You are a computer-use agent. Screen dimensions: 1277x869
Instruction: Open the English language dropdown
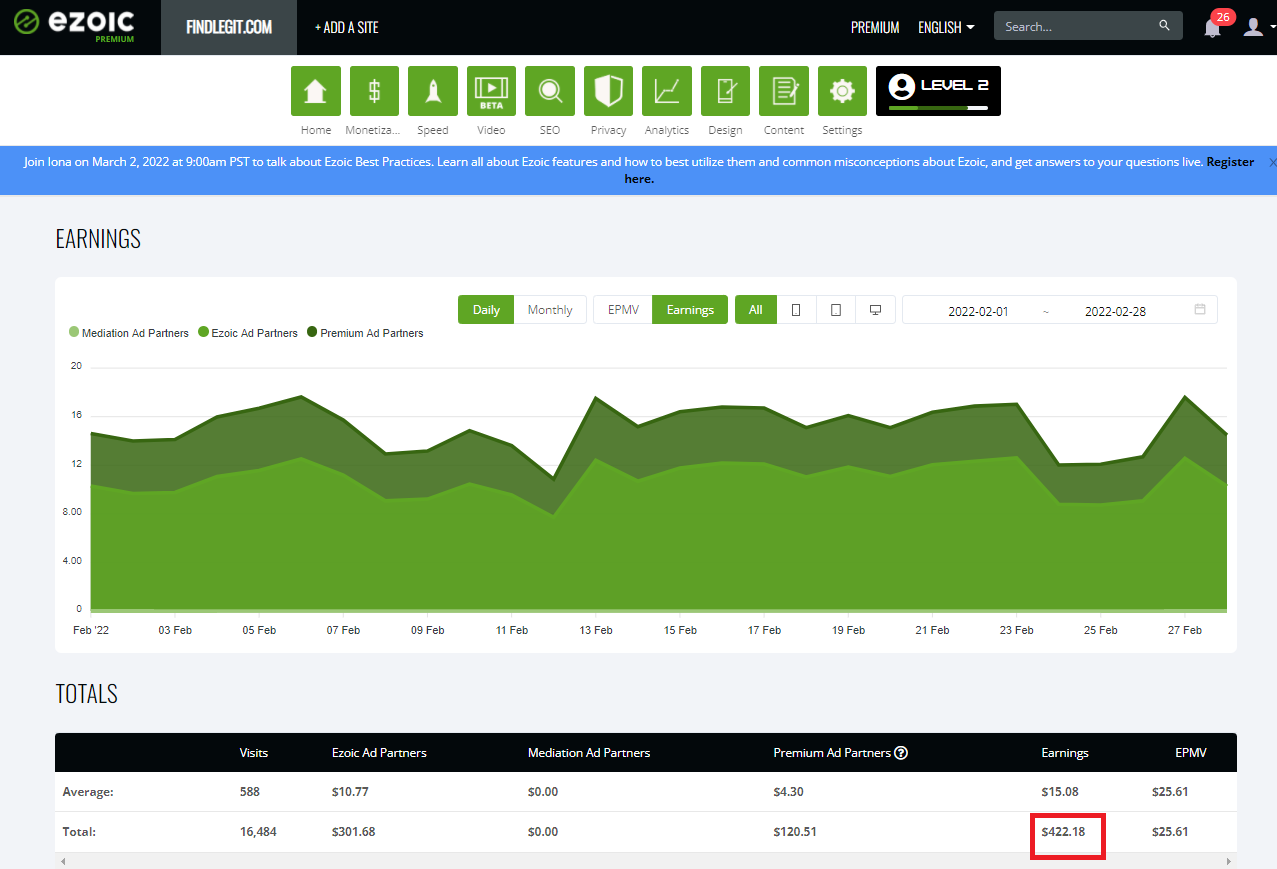click(x=946, y=27)
